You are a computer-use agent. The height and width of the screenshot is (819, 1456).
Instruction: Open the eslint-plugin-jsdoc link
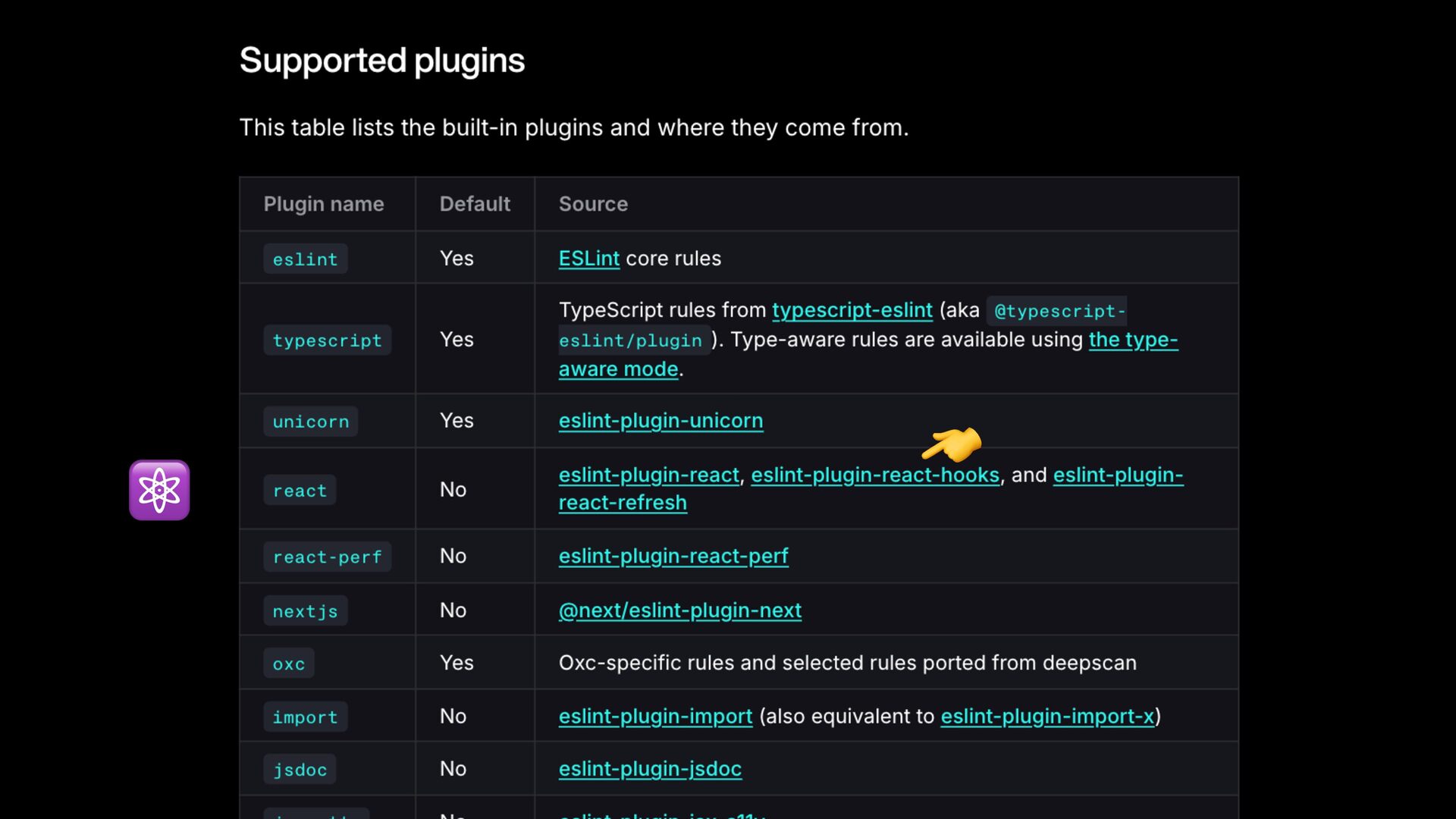point(650,769)
